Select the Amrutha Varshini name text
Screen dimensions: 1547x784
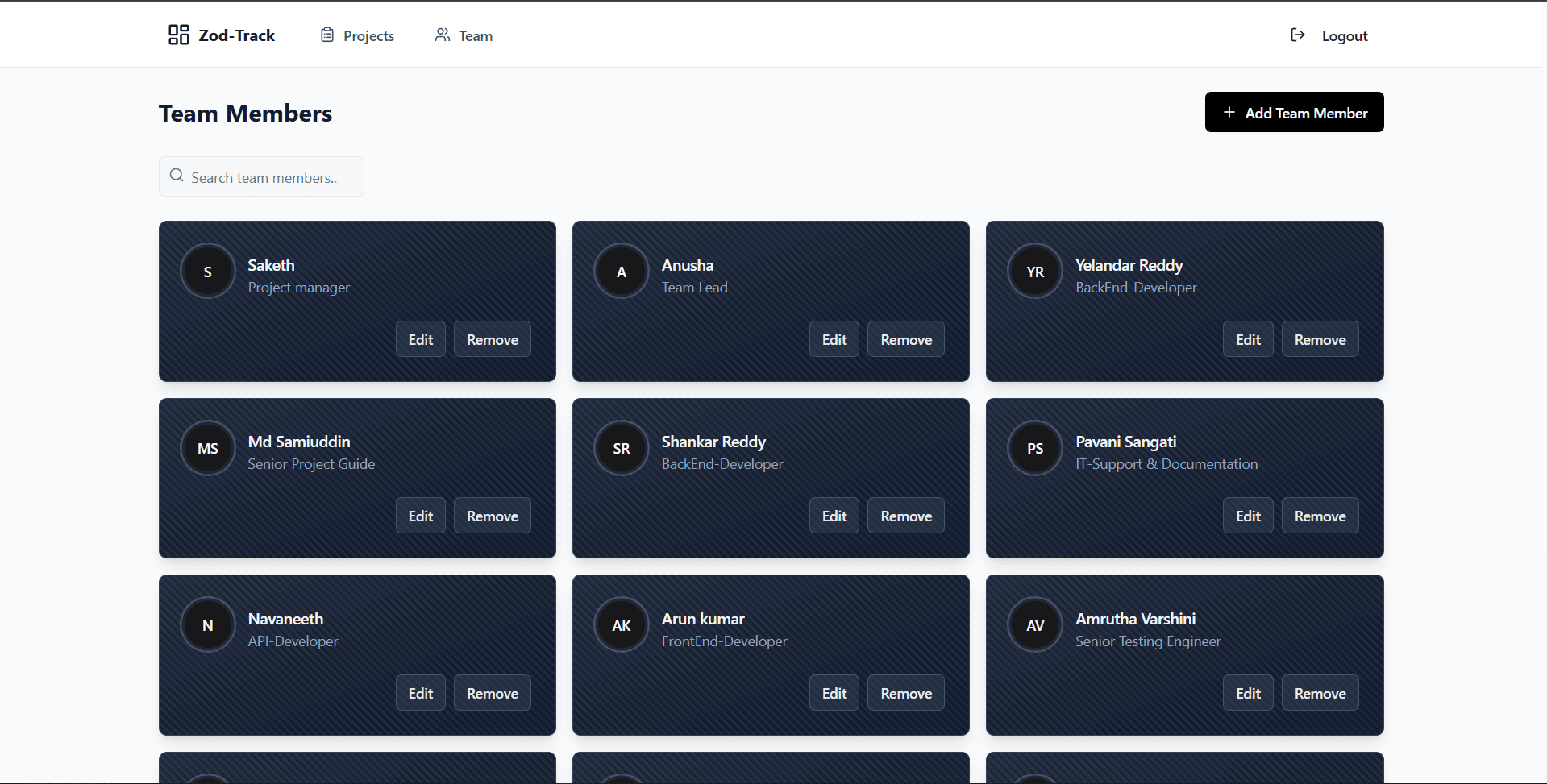coord(1135,619)
